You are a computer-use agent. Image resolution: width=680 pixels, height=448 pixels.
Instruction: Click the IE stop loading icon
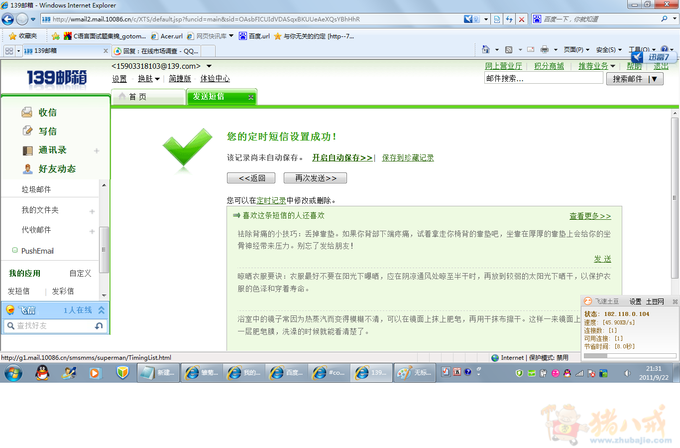click(521, 19)
